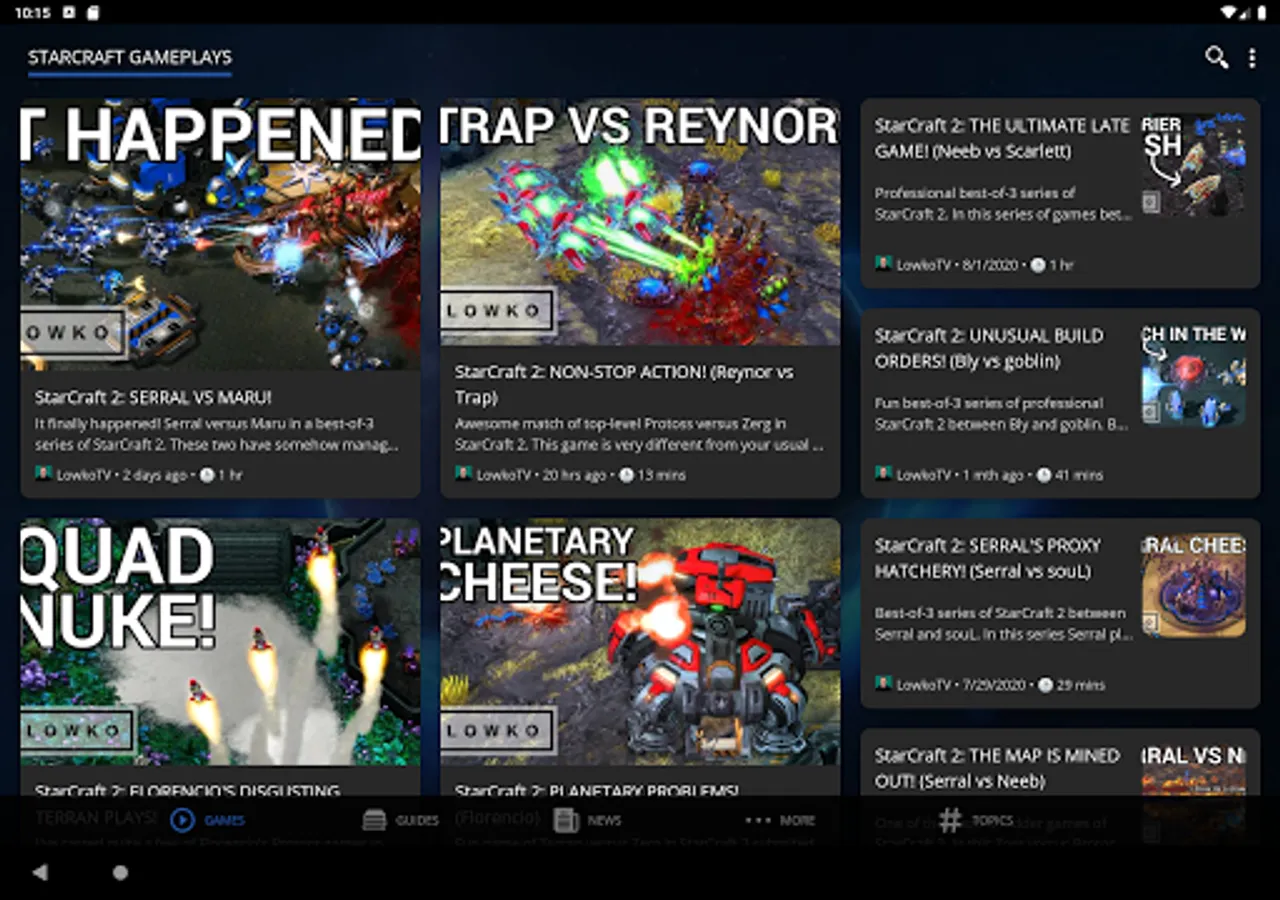Viewport: 1280px width, 900px height.
Task: Click 'LowkoTV • 2 days ago' text
Action: click(x=121, y=475)
